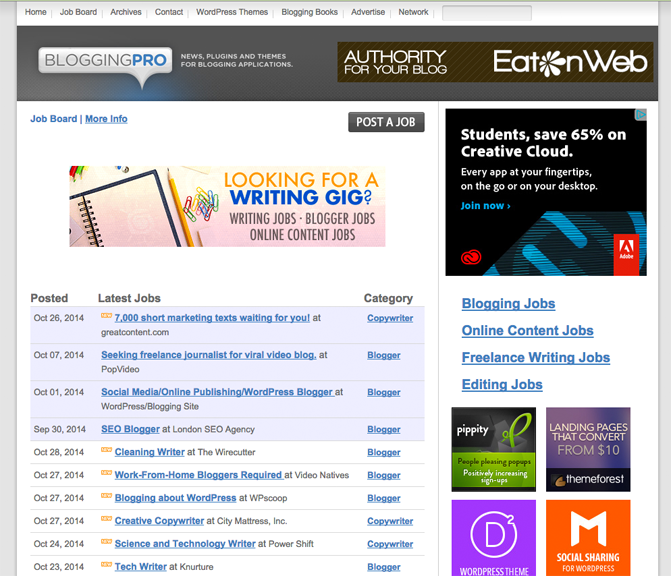671x576 pixels.
Task: Open the Blogging about WordPress listing
Action: 175,498
